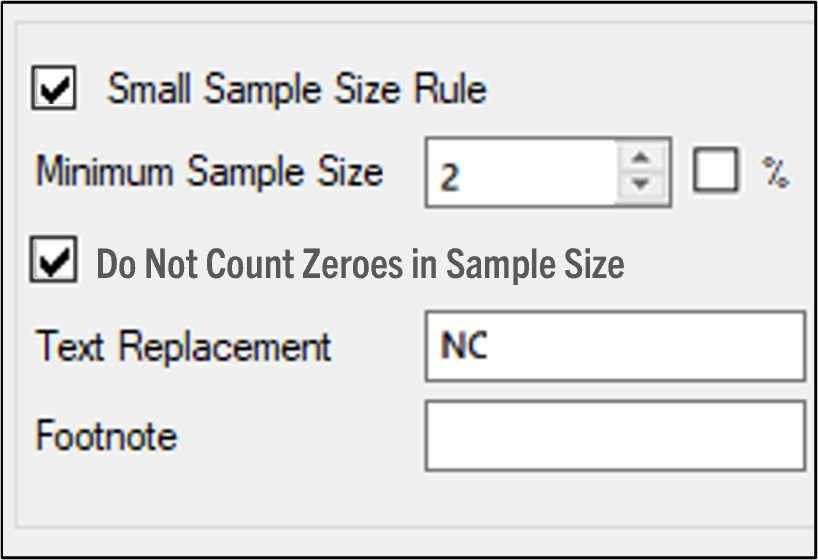
Task: Uncheck Do Not Count Zeroes checkbox
Action: (54, 261)
